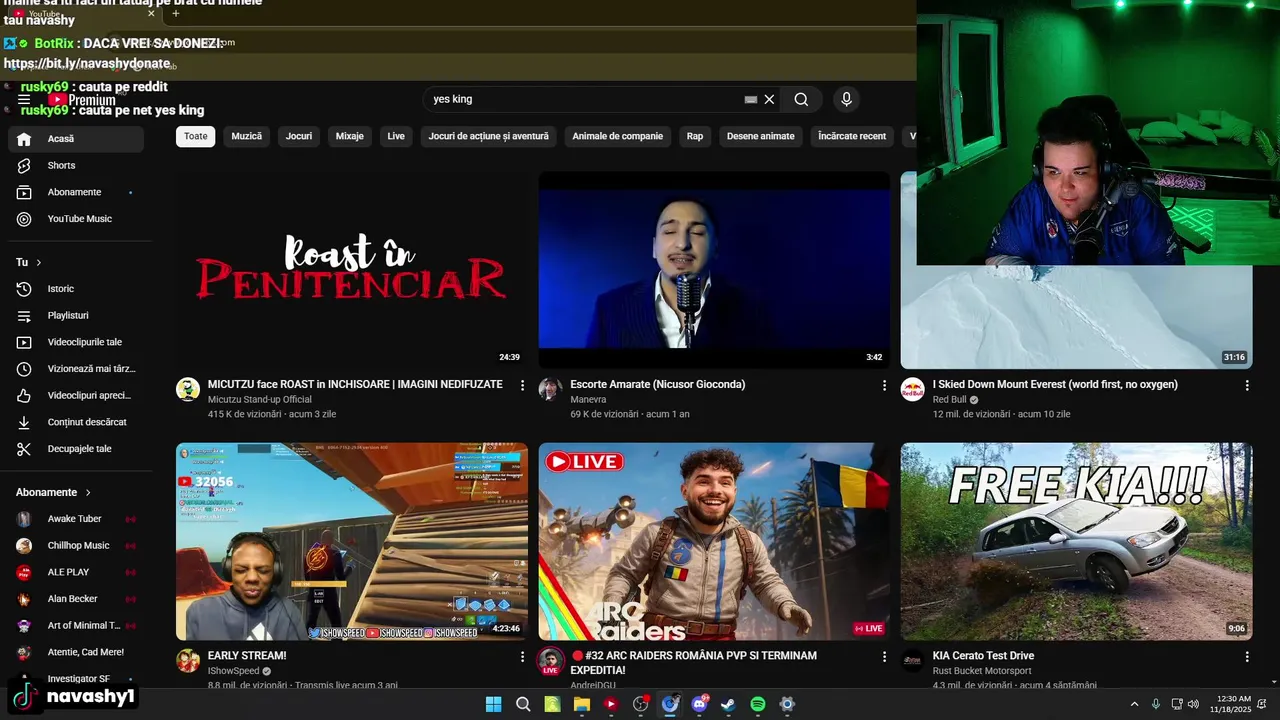Open Escorte Amarate video thumbnail

pyautogui.click(x=714, y=270)
